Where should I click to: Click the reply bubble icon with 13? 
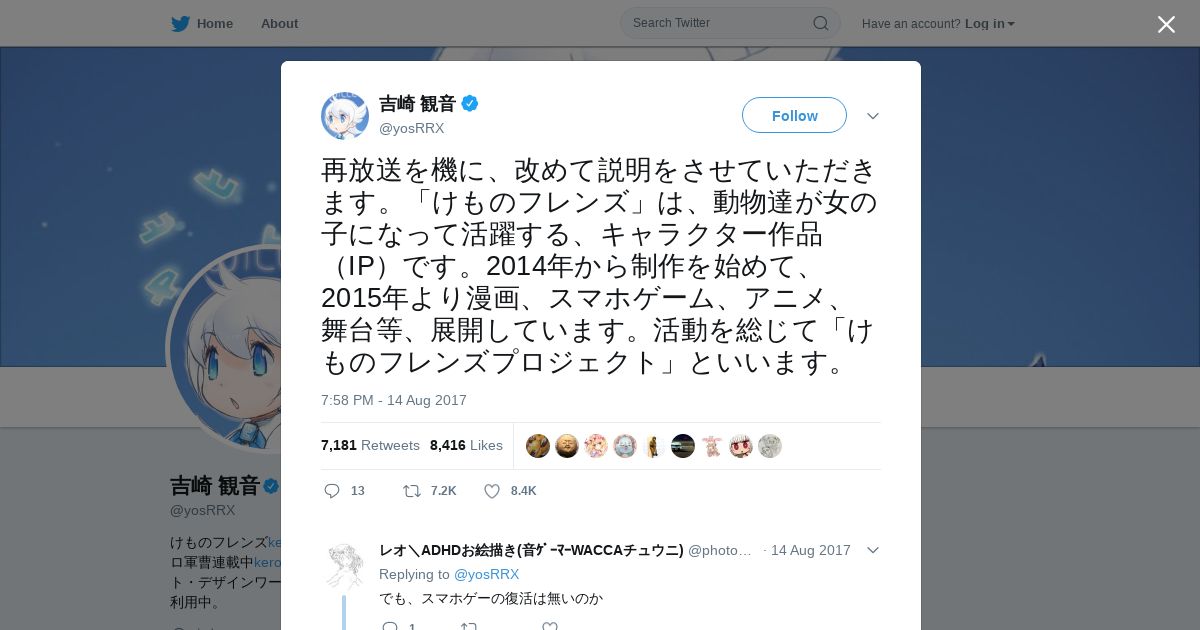pos(333,491)
